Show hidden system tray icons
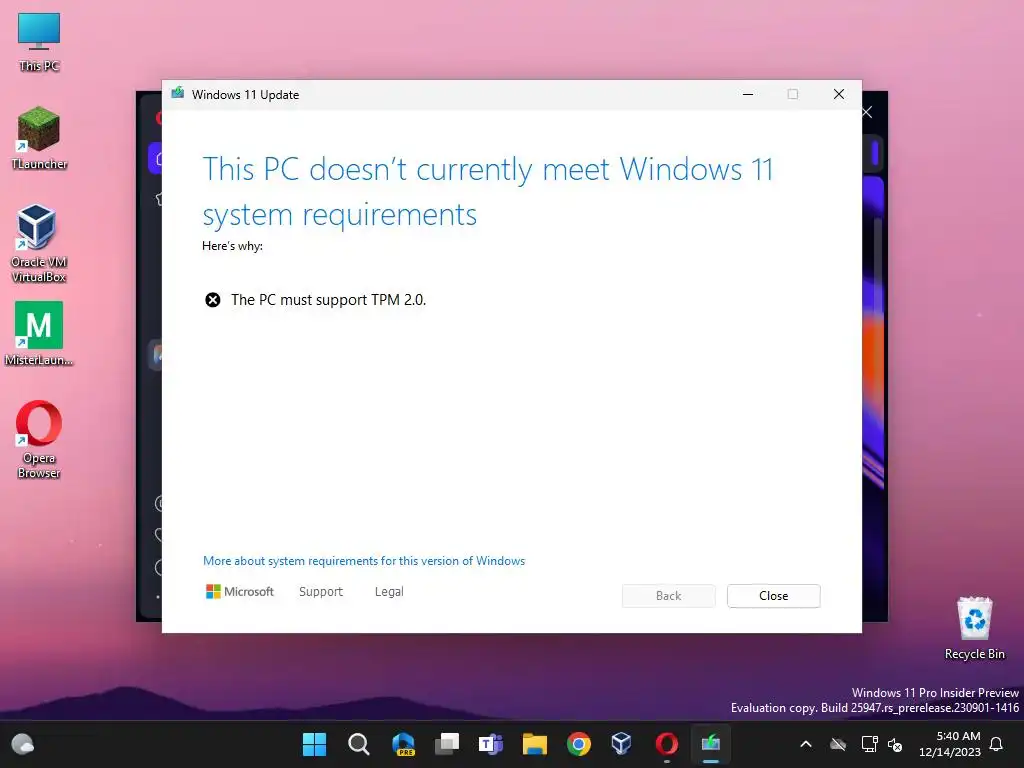This screenshot has width=1024, height=768. coord(806,744)
